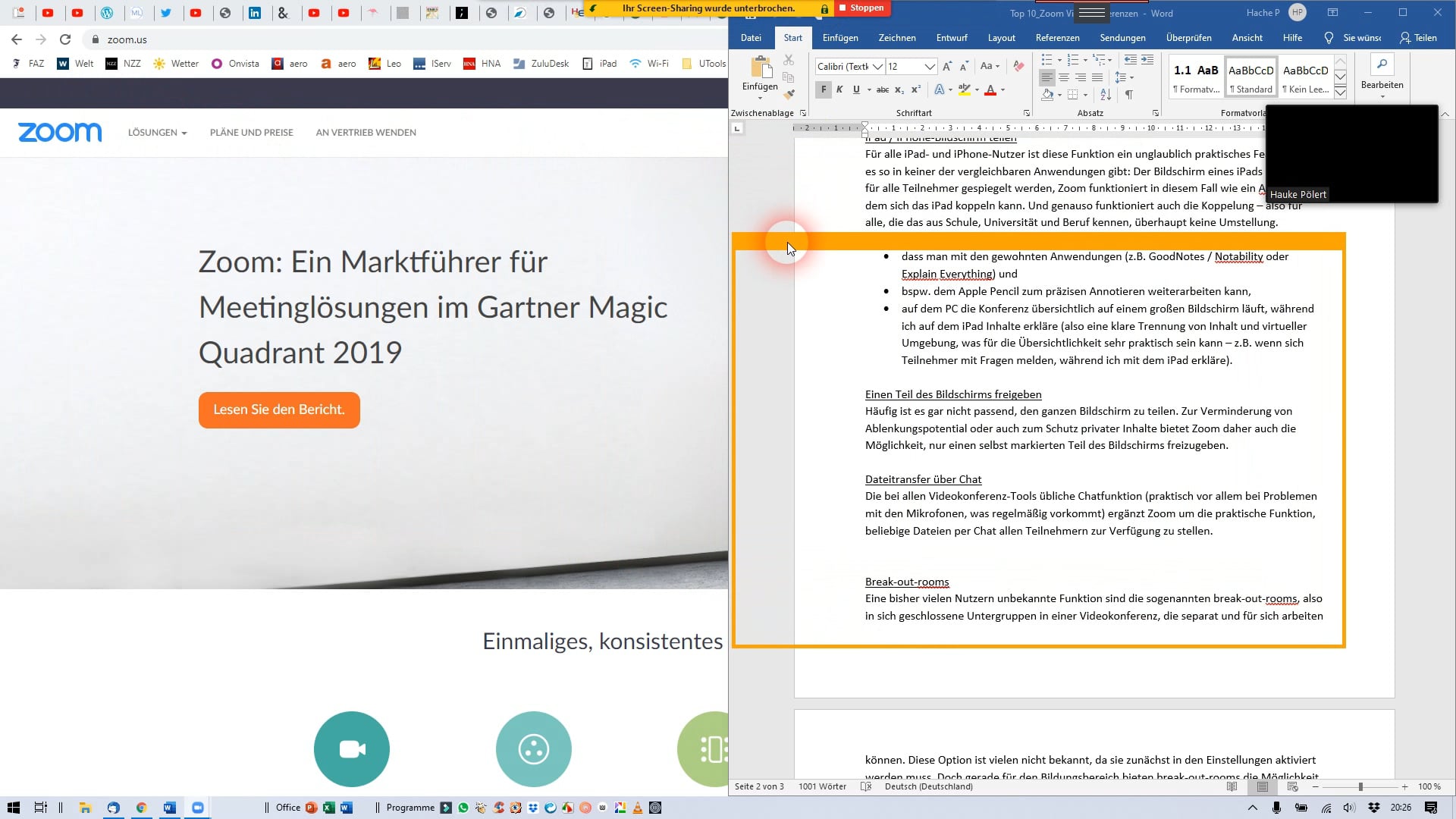
Task: Switch to web layout view in status bar
Action: pyautogui.click(x=1293, y=786)
